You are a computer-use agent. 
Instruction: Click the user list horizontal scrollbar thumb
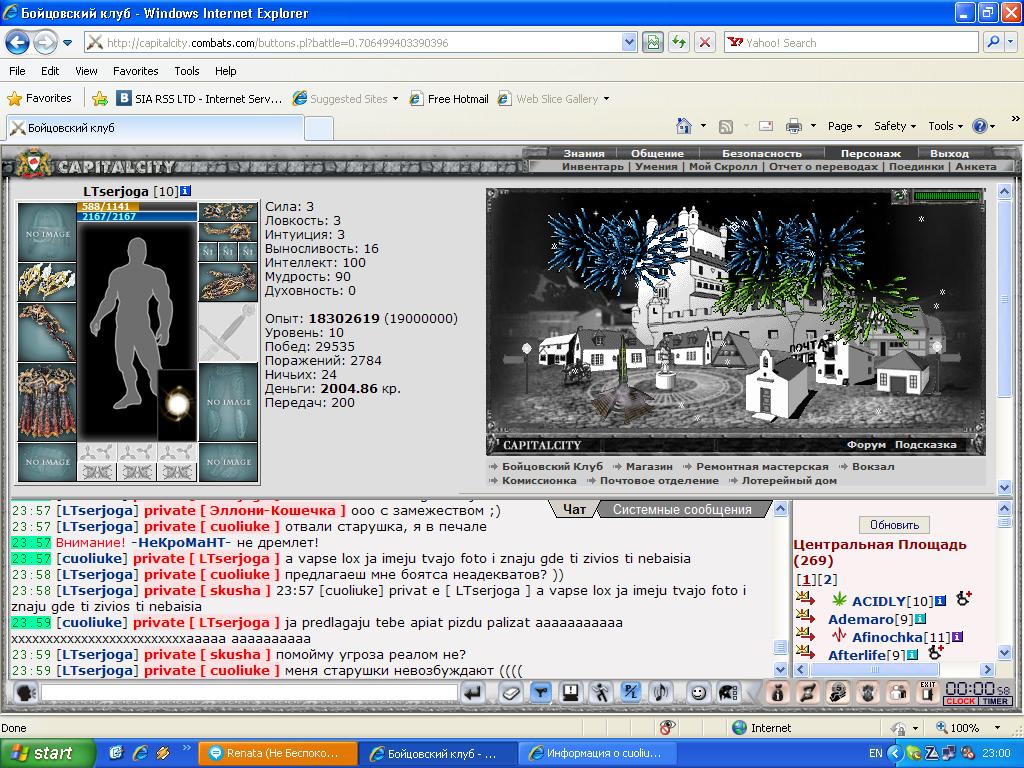click(874, 669)
